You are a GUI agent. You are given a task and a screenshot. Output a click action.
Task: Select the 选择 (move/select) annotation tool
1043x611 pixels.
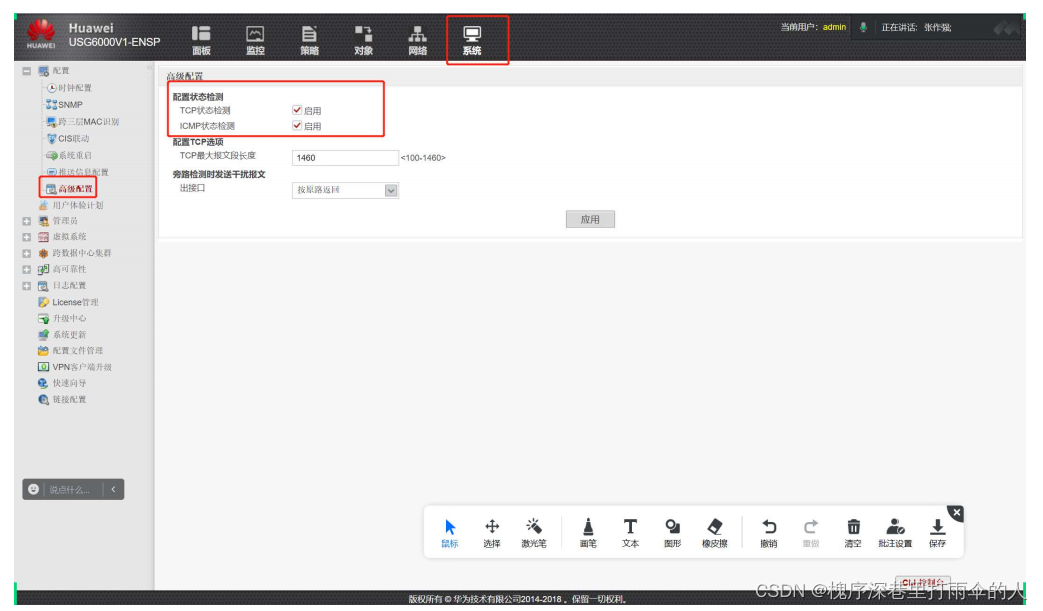tap(492, 533)
